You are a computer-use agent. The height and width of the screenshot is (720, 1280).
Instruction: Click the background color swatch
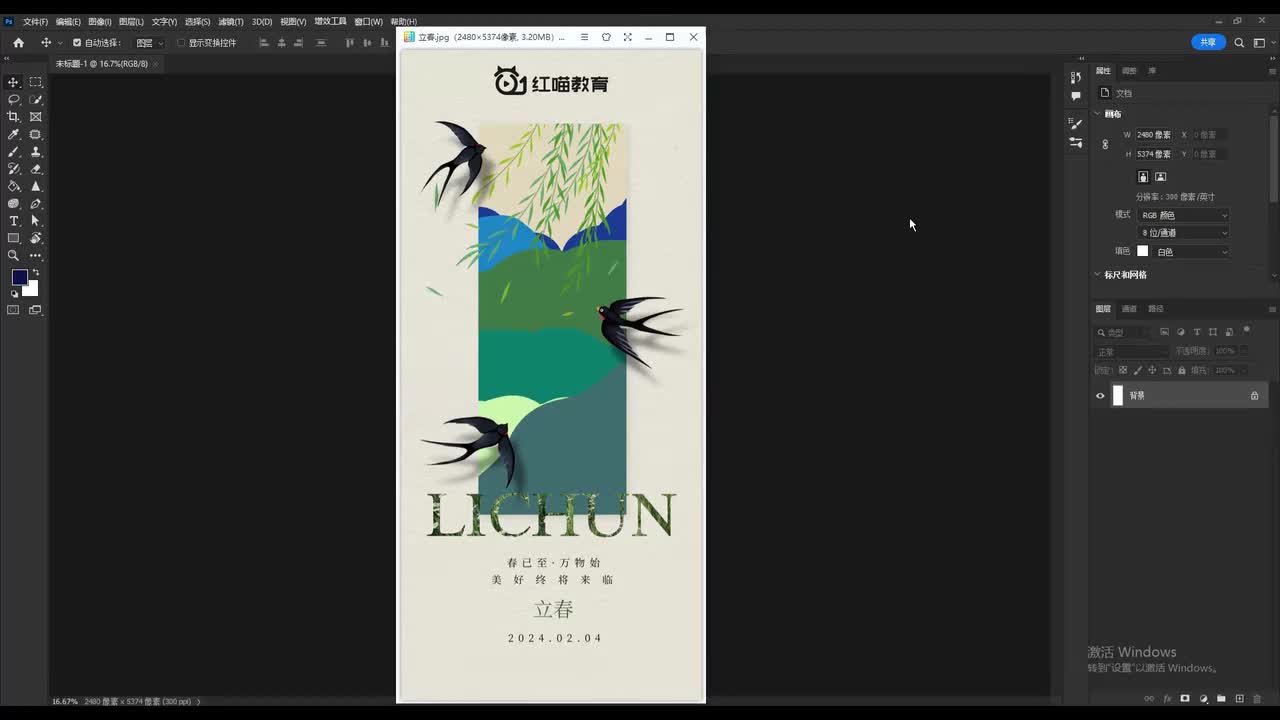tap(32, 288)
